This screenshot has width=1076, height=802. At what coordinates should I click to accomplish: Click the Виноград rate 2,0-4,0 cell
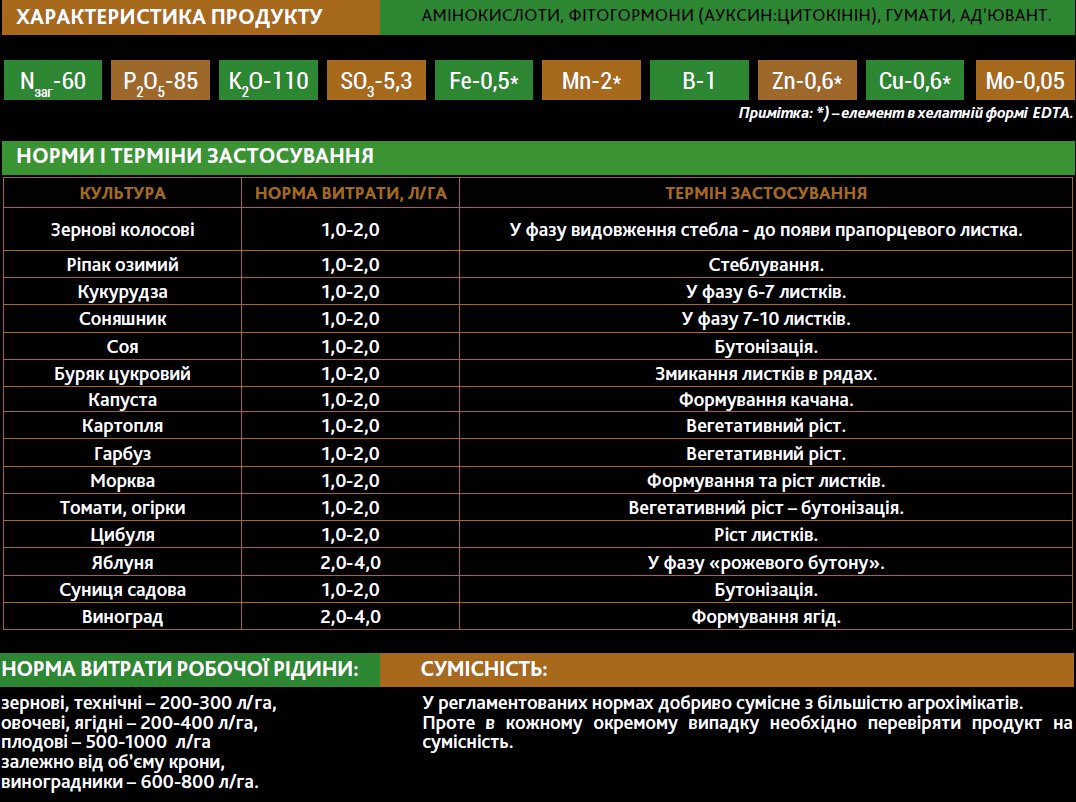coord(351,616)
